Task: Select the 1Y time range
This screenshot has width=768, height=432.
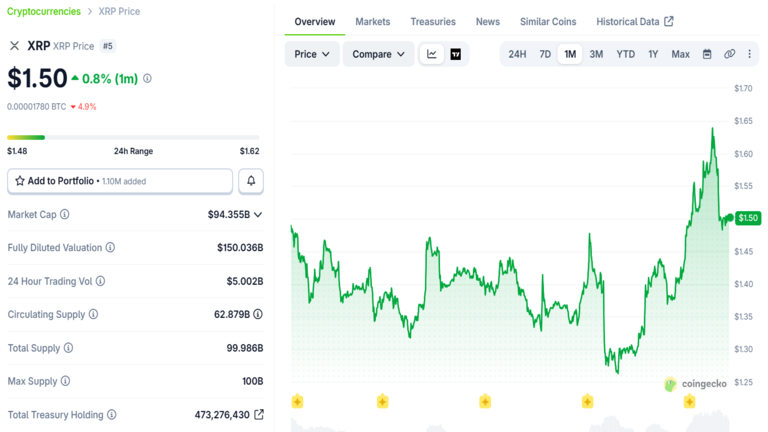Action: pos(653,54)
